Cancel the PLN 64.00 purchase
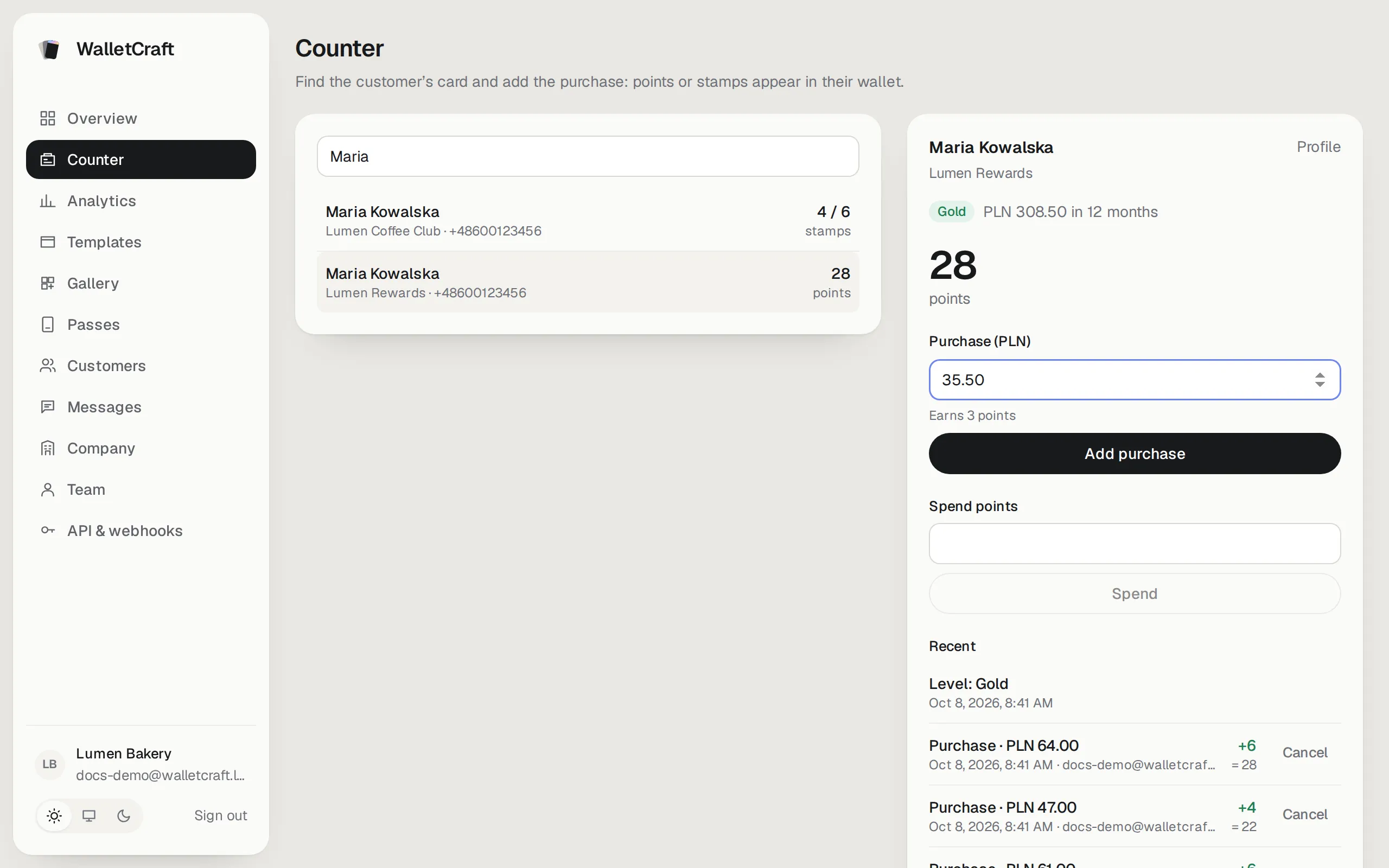 tap(1304, 752)
